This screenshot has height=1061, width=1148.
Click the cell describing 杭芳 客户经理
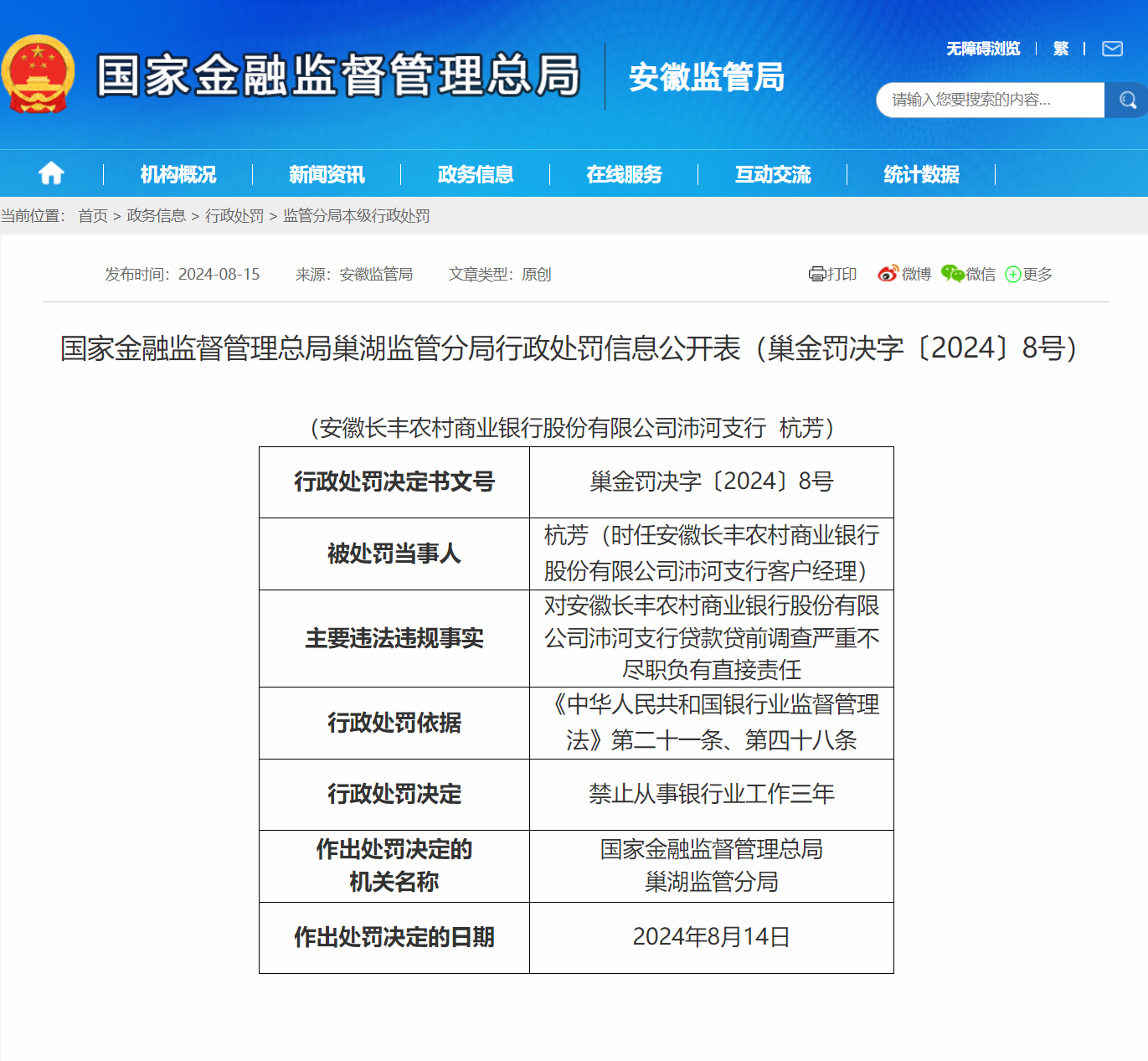712,554
